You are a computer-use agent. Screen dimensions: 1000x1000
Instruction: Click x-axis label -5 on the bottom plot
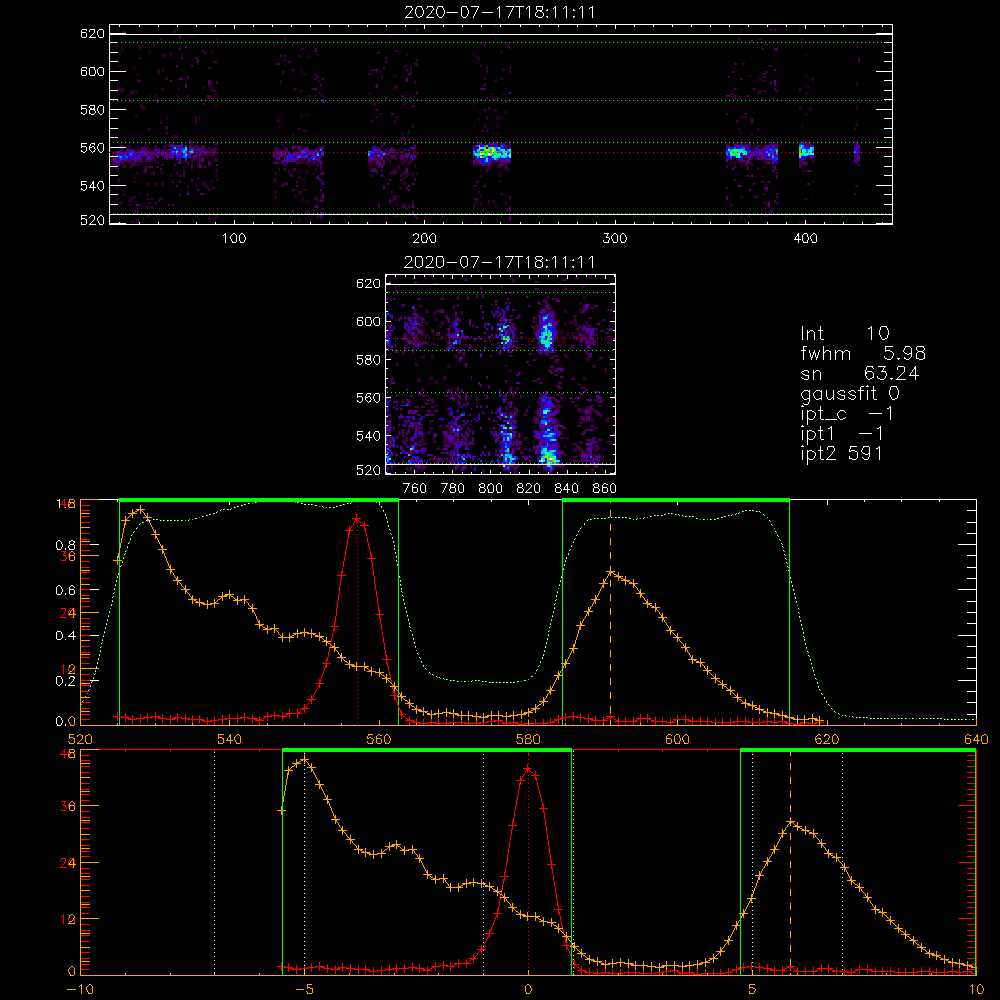(x=304, y=990)
